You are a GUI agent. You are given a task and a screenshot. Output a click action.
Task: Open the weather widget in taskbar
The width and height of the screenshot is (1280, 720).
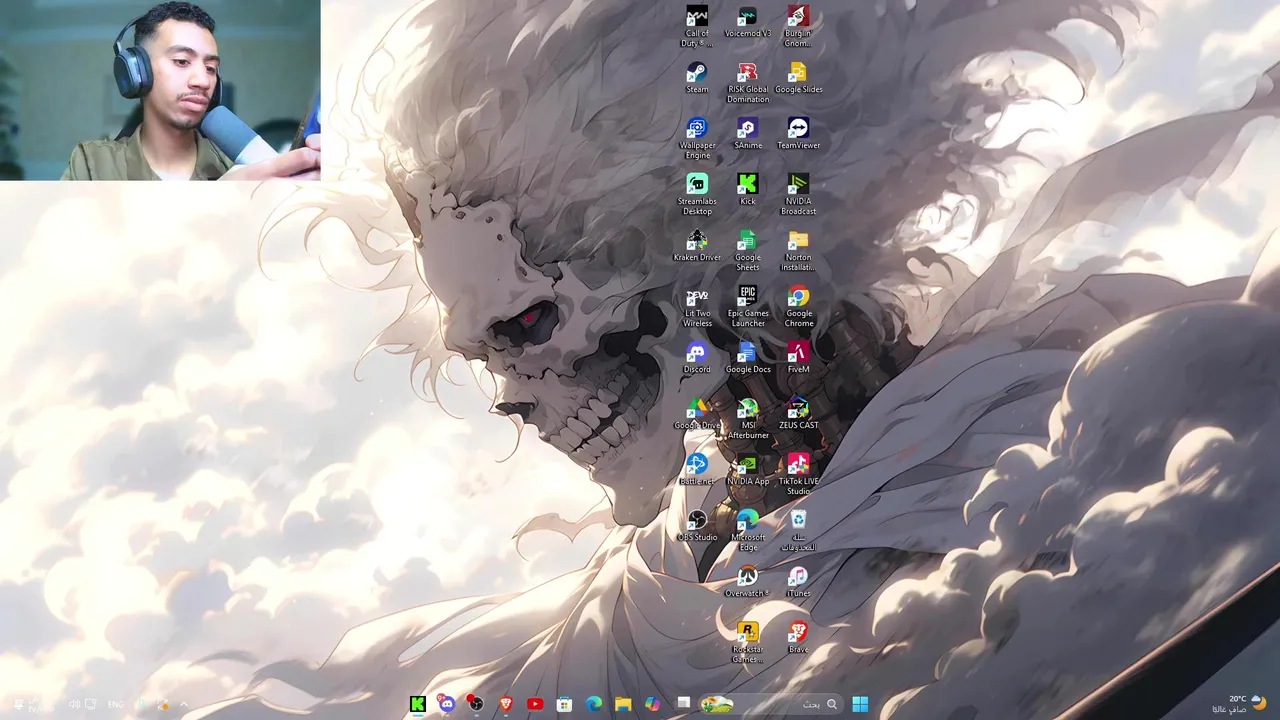coord(1240,704)
